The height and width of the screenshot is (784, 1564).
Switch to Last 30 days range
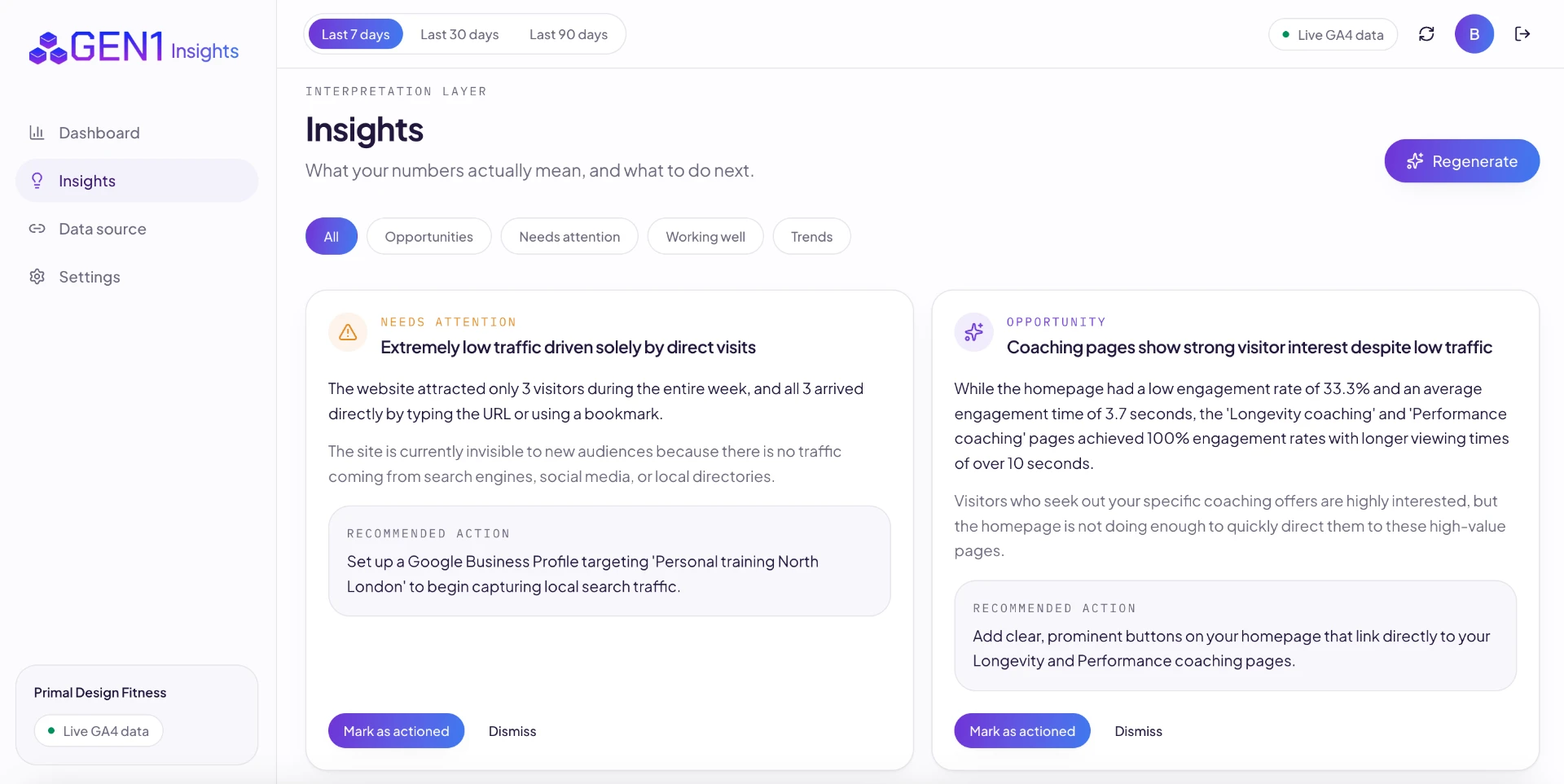[x=459, y=34]
